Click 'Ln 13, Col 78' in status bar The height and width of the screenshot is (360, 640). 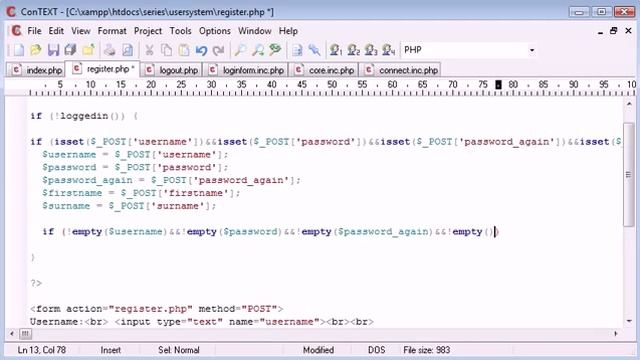[42, 350]
